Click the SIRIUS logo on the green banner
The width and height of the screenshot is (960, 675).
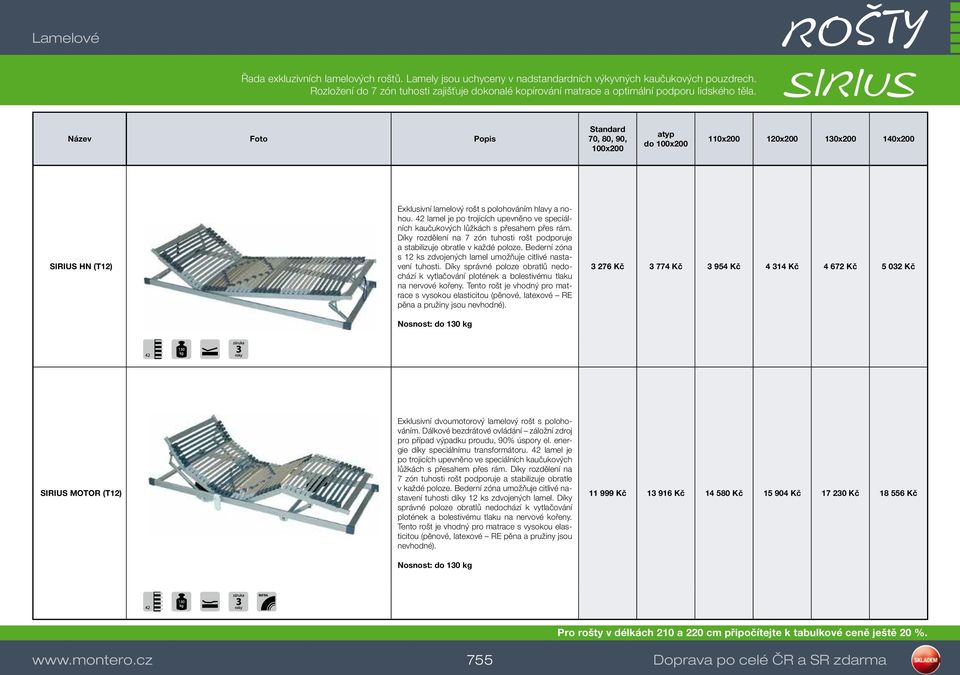click(x=850, y=84)
